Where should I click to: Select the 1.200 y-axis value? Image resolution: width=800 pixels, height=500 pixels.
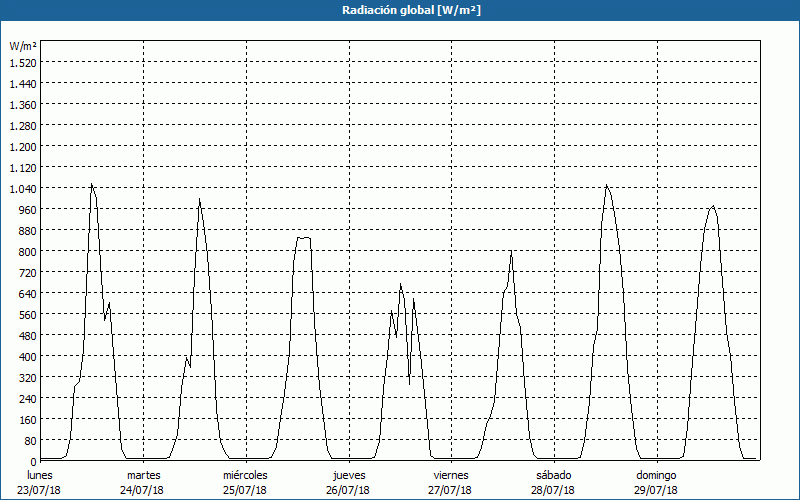(23, 146)
